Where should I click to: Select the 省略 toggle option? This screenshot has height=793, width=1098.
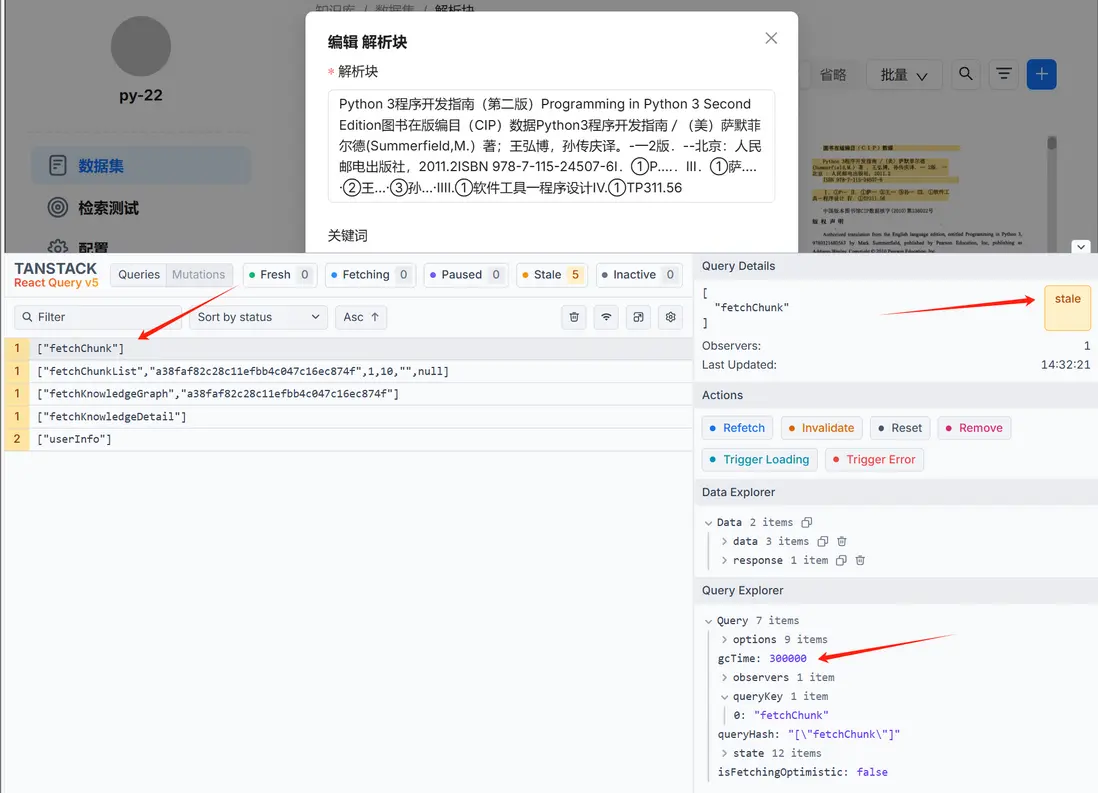[833, 75]
